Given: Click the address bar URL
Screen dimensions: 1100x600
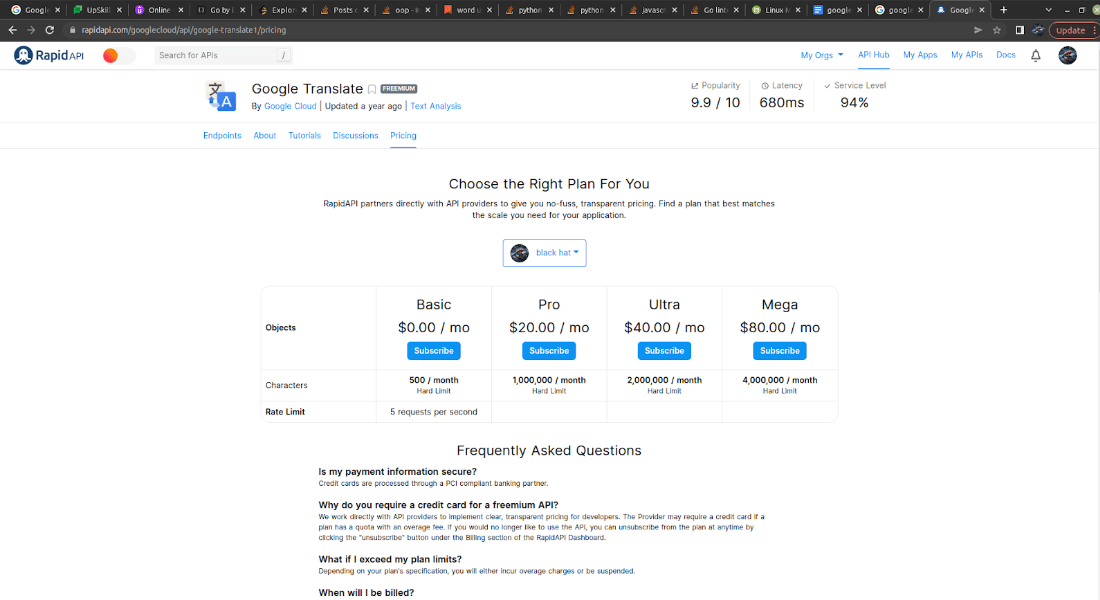Looking at the screenshot, I should click(184, 30).
